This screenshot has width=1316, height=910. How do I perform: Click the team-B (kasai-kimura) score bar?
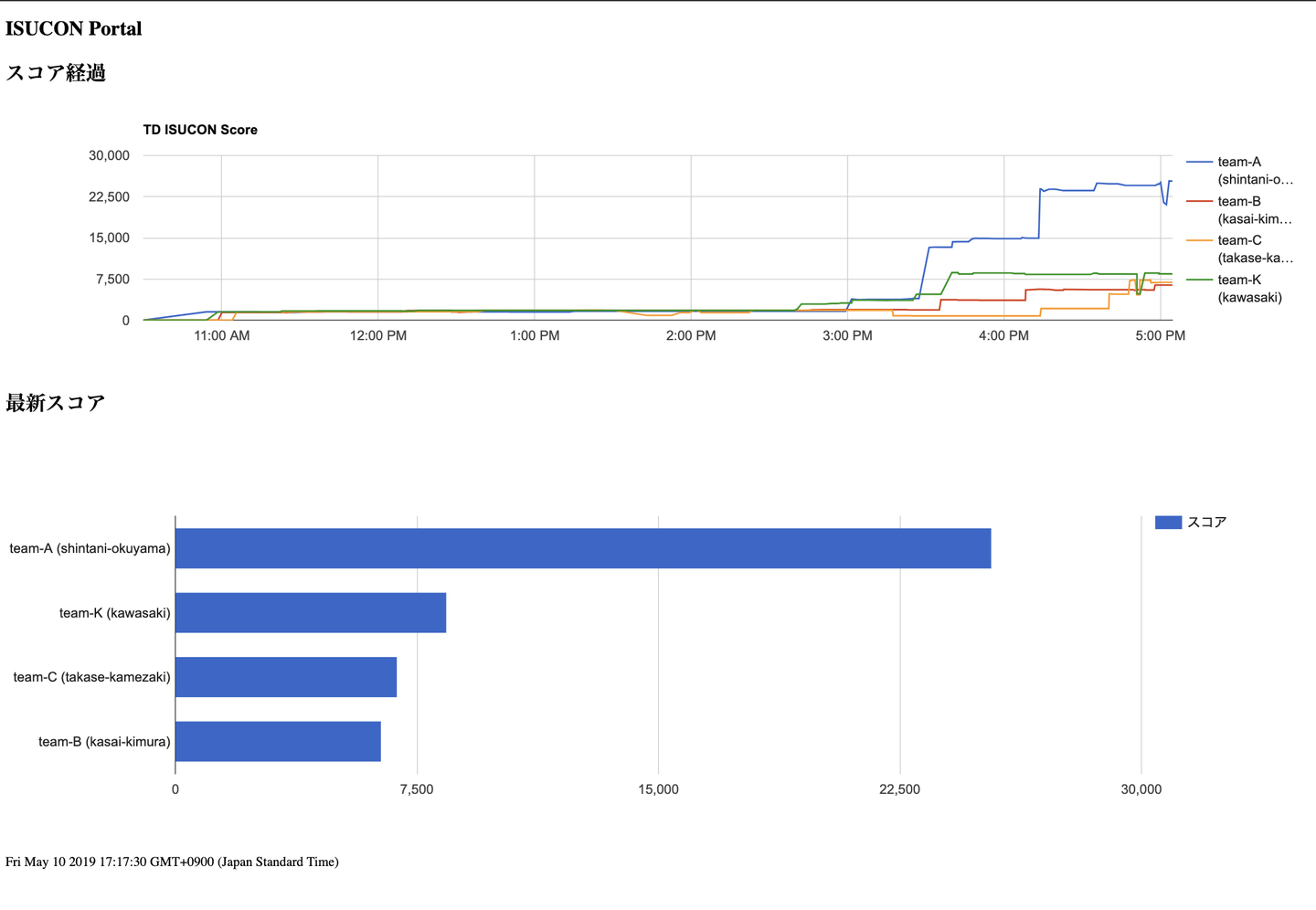click(x=278, y=741)
